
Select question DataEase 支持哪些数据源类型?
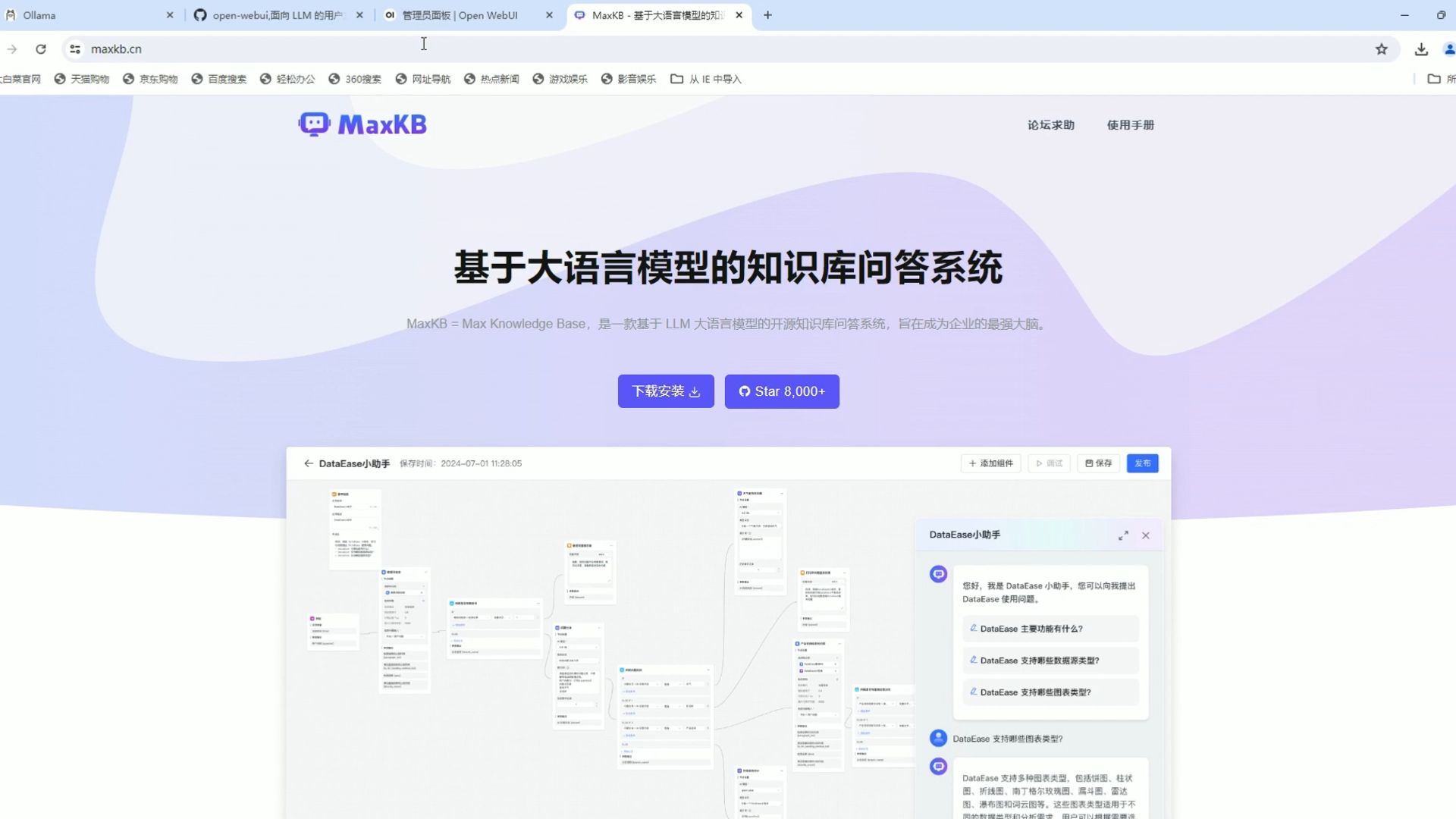pos(1050,661)
